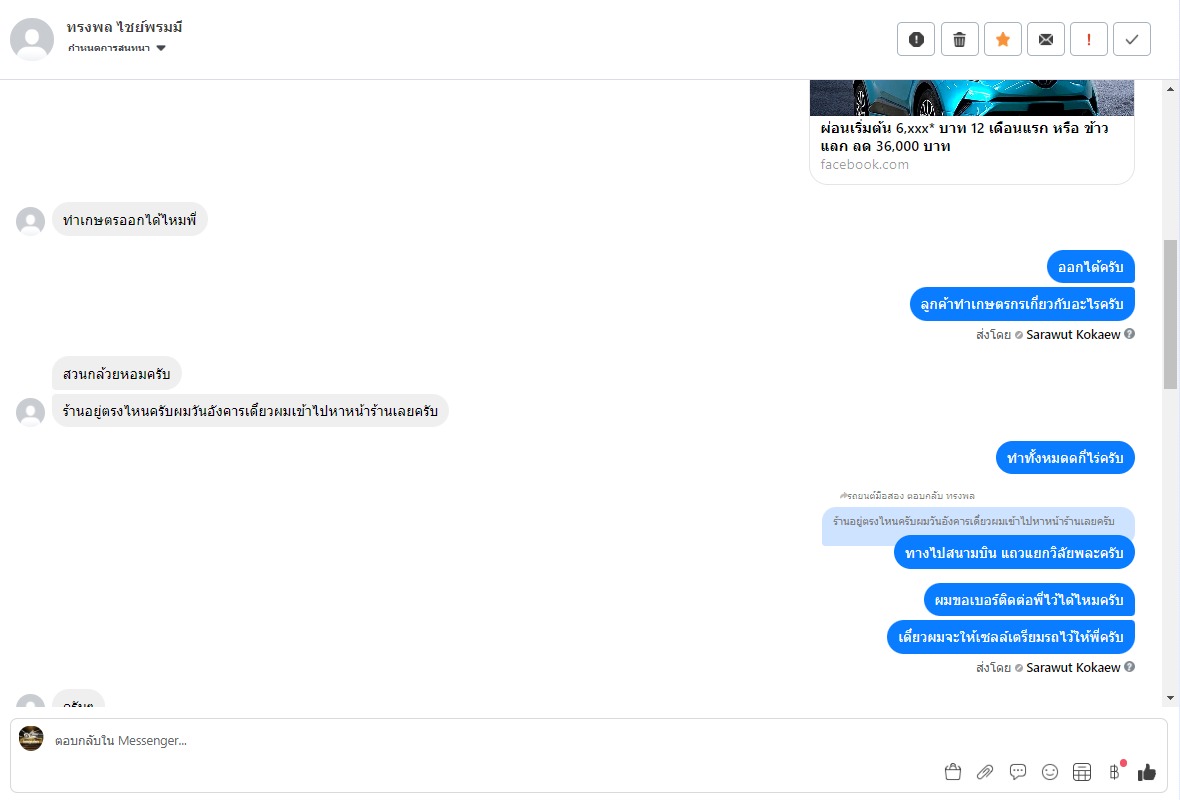Viewport: 1180px width, 800px height.
Task: Send a thumbs-up like
Action: coord(1146,771)
